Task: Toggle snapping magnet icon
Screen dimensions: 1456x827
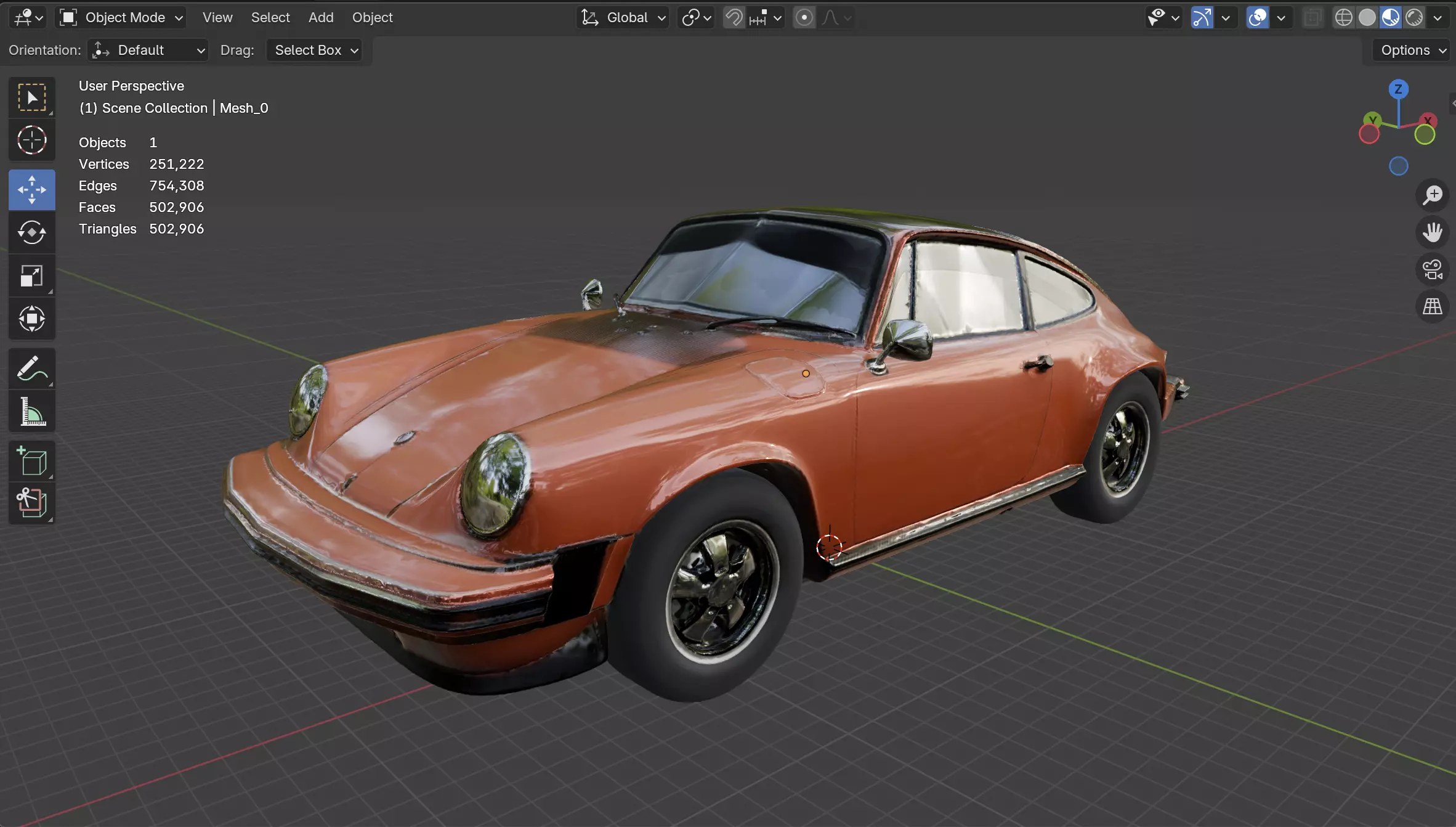Action: point(733,18)
